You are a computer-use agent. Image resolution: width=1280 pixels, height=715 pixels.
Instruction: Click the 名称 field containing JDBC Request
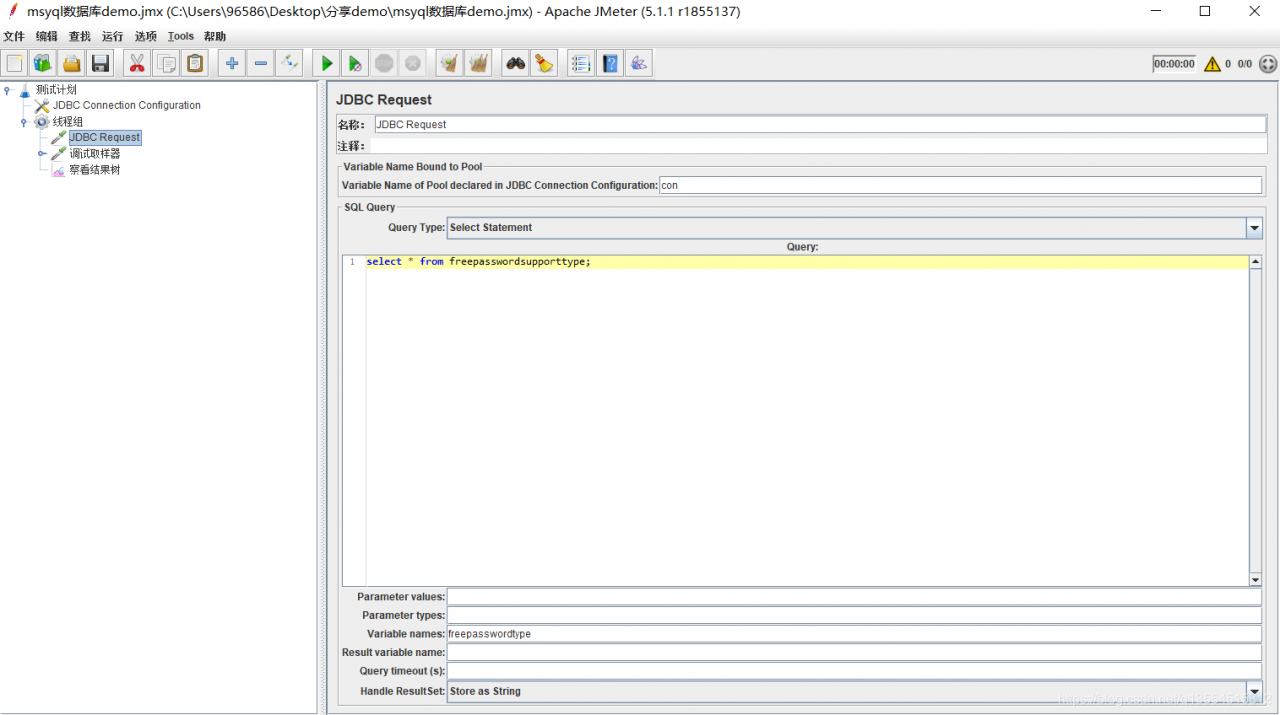point(820,125)
